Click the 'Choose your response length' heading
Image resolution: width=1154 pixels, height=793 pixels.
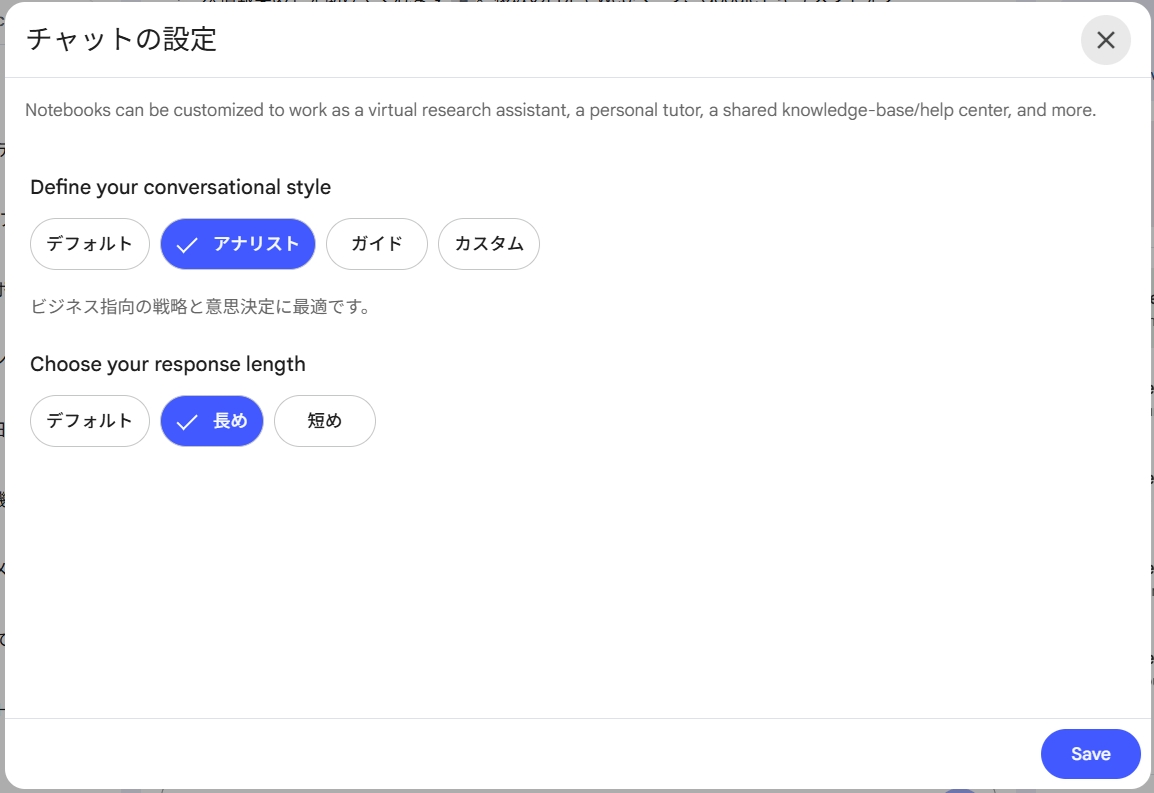pyautogui.click(x=168, y=364)
